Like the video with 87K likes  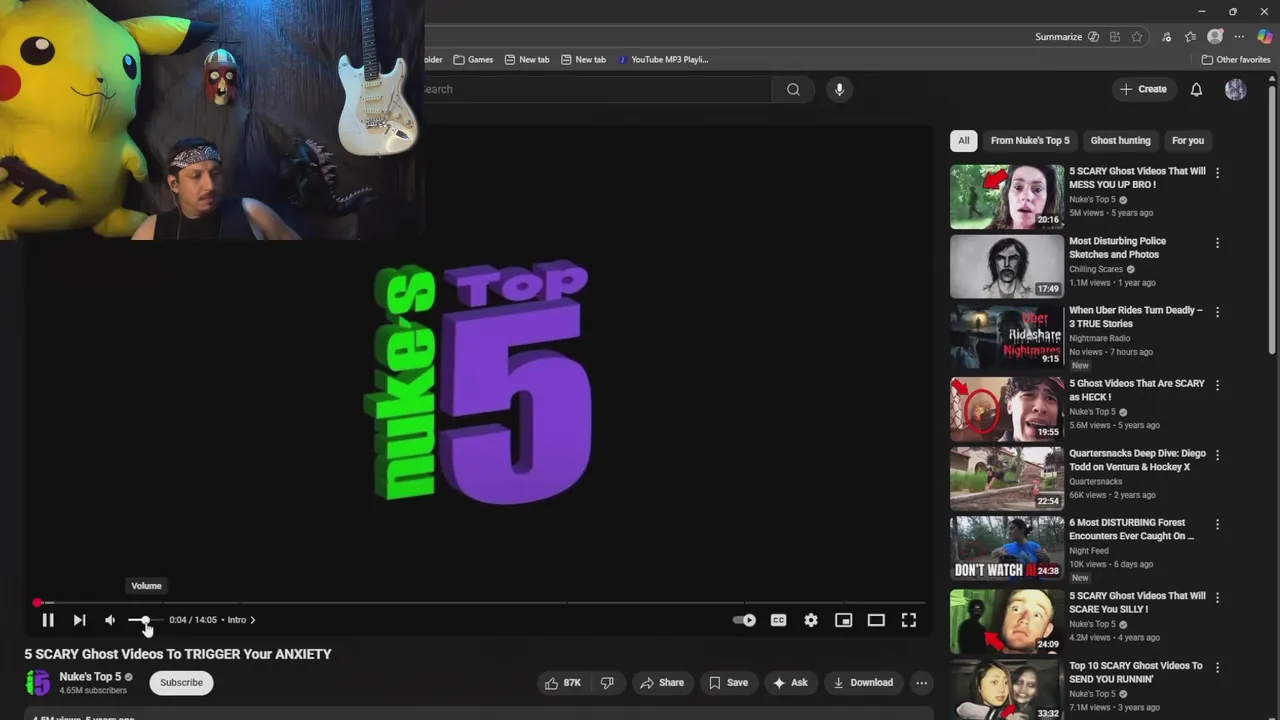pyautogui.click(x=563, y=683)
